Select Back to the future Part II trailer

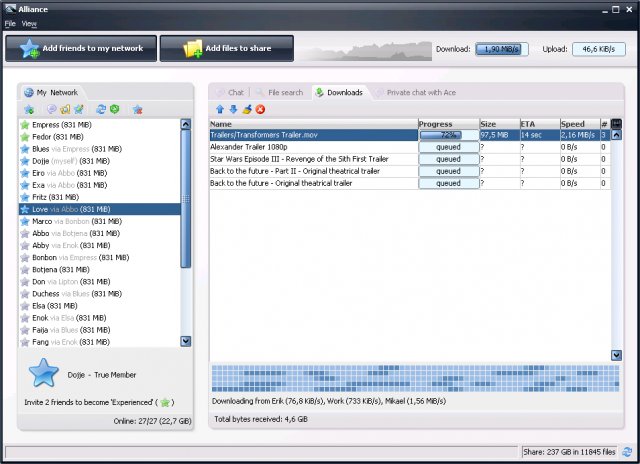[x=410, y=171]
